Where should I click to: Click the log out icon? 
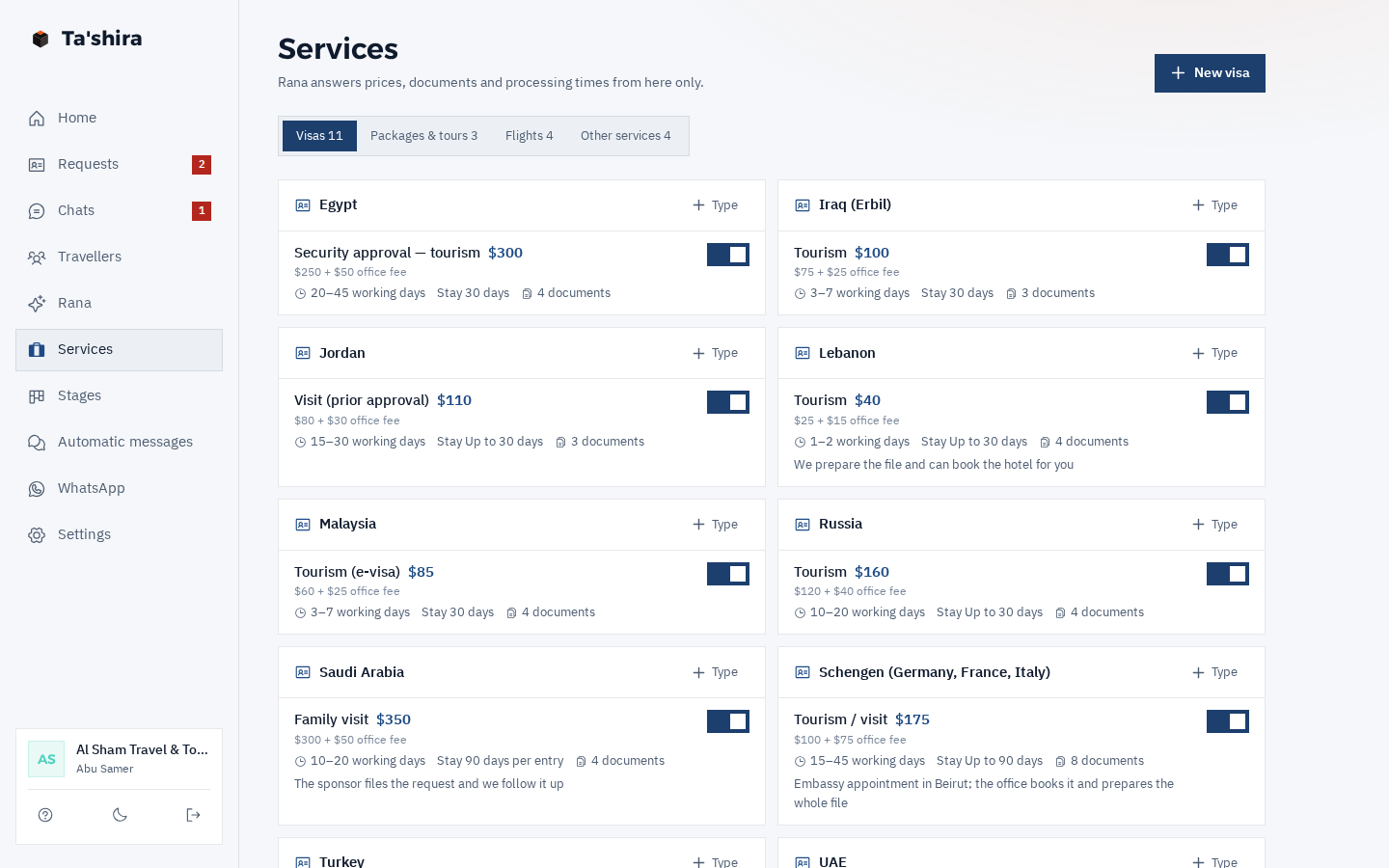[193, 815]
